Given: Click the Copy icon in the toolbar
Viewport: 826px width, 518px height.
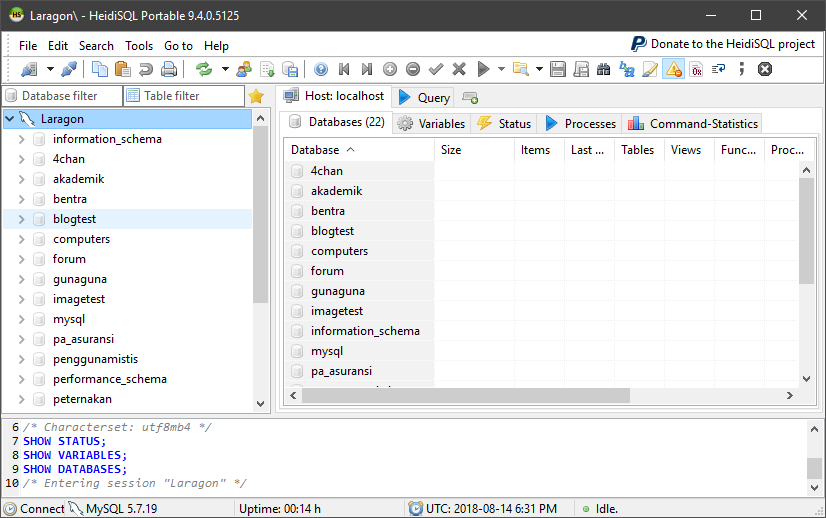Looking at the screenshot, I should (x=99, y=69).
